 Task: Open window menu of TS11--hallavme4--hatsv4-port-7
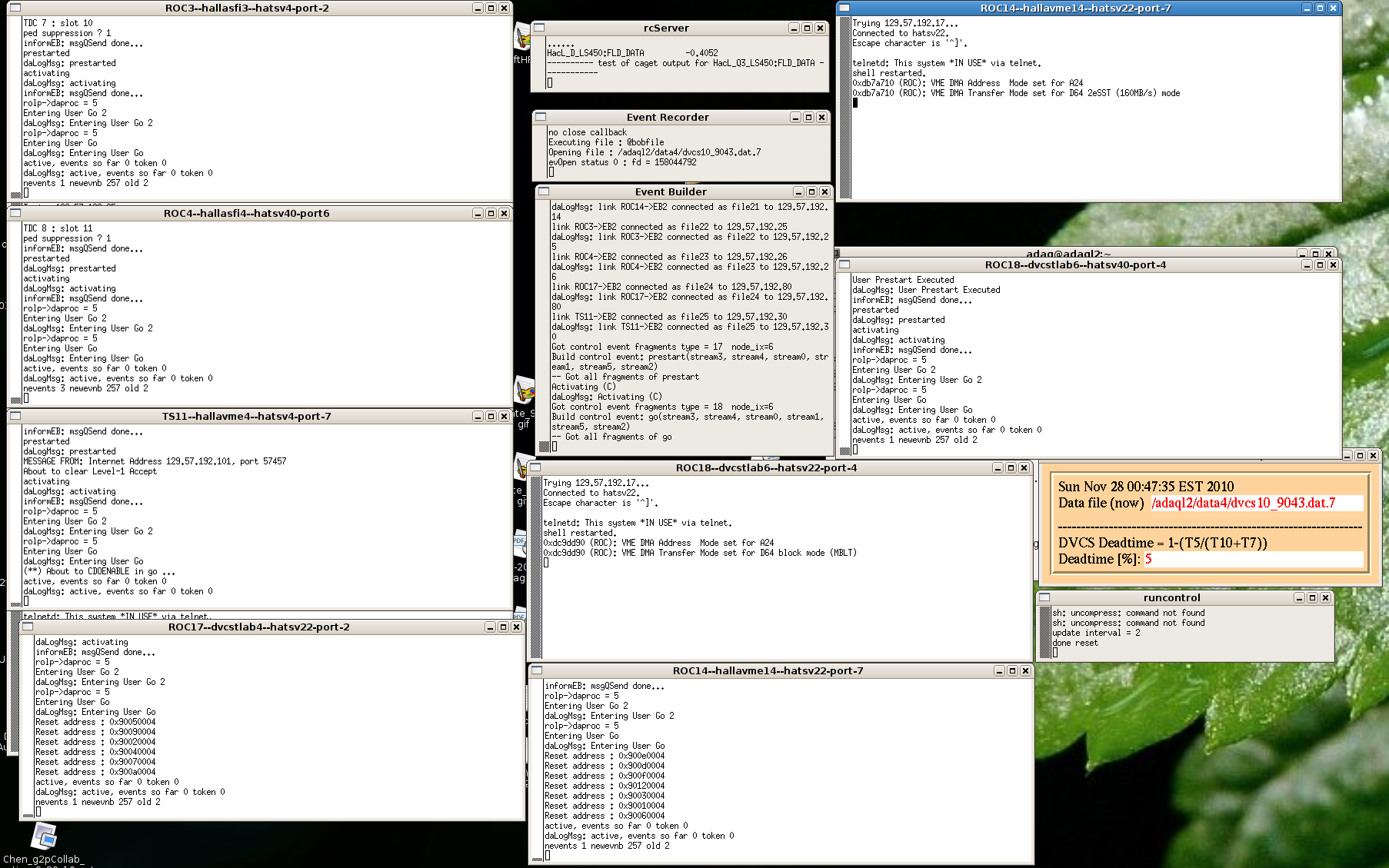(15, 417)
